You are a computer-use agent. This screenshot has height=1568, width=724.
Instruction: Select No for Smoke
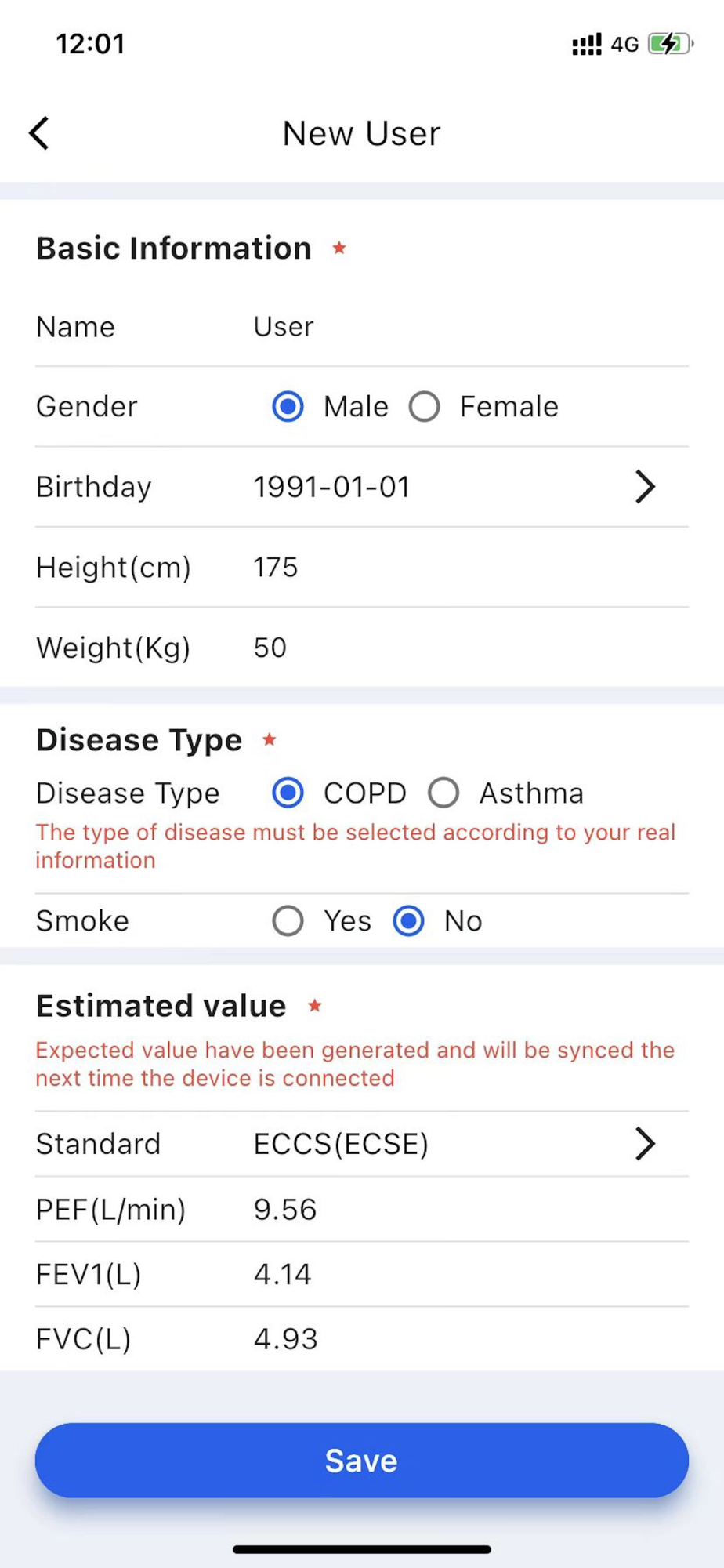point(408,921)
